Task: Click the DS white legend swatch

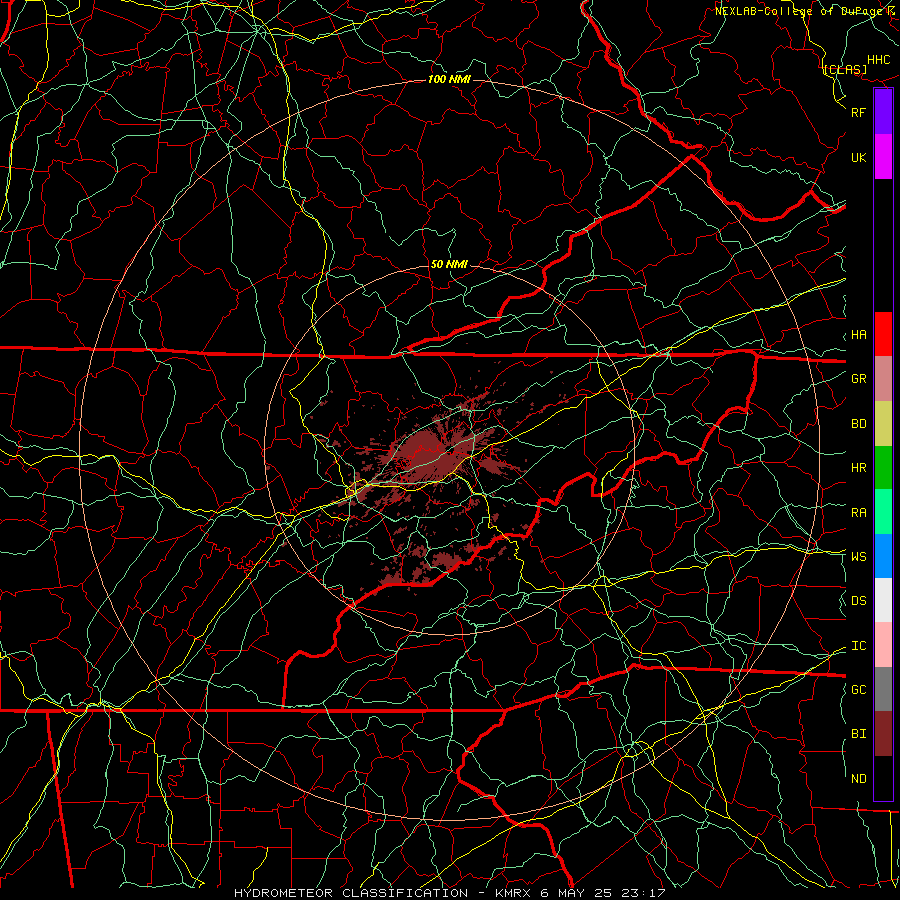Action: pyautogui.click(x=883, y=600)
